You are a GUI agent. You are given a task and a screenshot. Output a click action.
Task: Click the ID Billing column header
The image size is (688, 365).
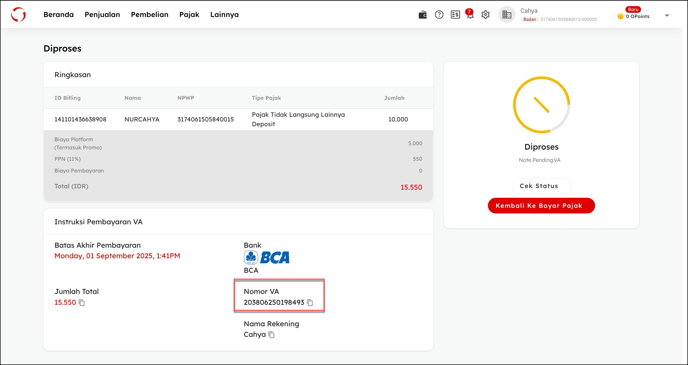67,98
